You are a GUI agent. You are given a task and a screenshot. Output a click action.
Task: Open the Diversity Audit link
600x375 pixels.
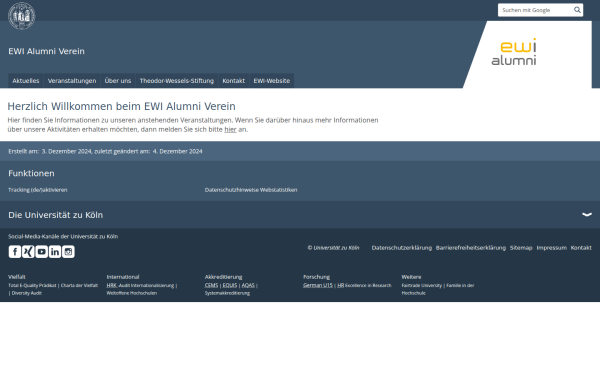[x=26, y=293]
